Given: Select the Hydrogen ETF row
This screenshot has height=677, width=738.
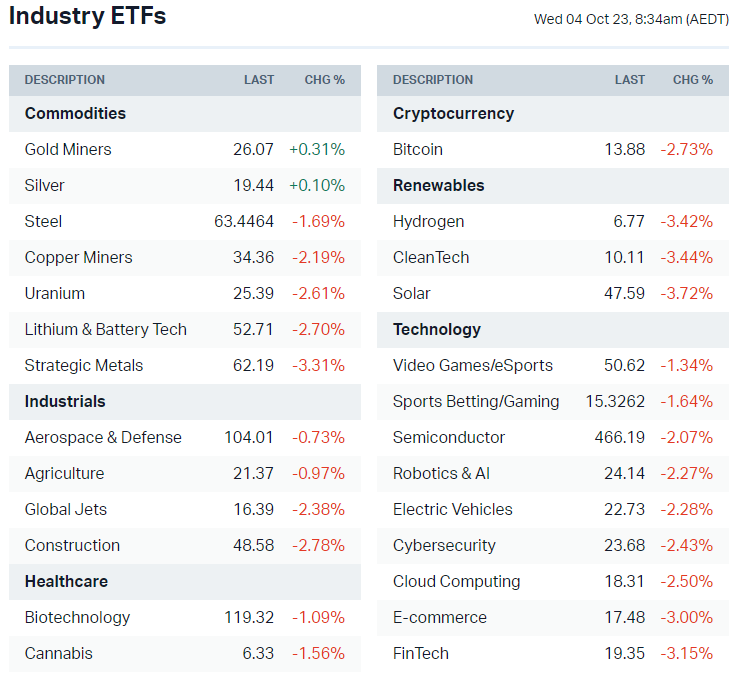Looking at the screenshot, I should [x=428, y=221].
